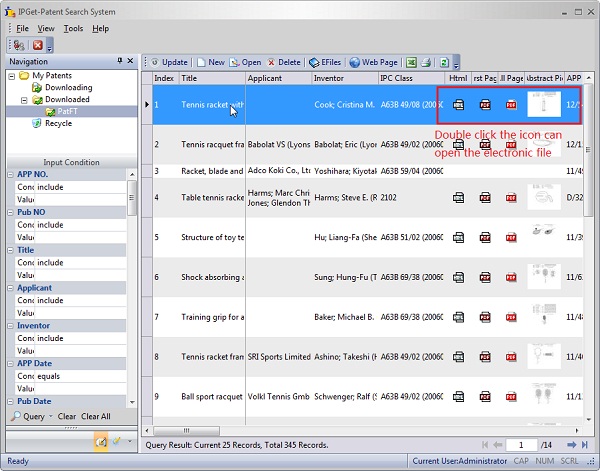Open the Tools menu

click(x=73, y=28)
